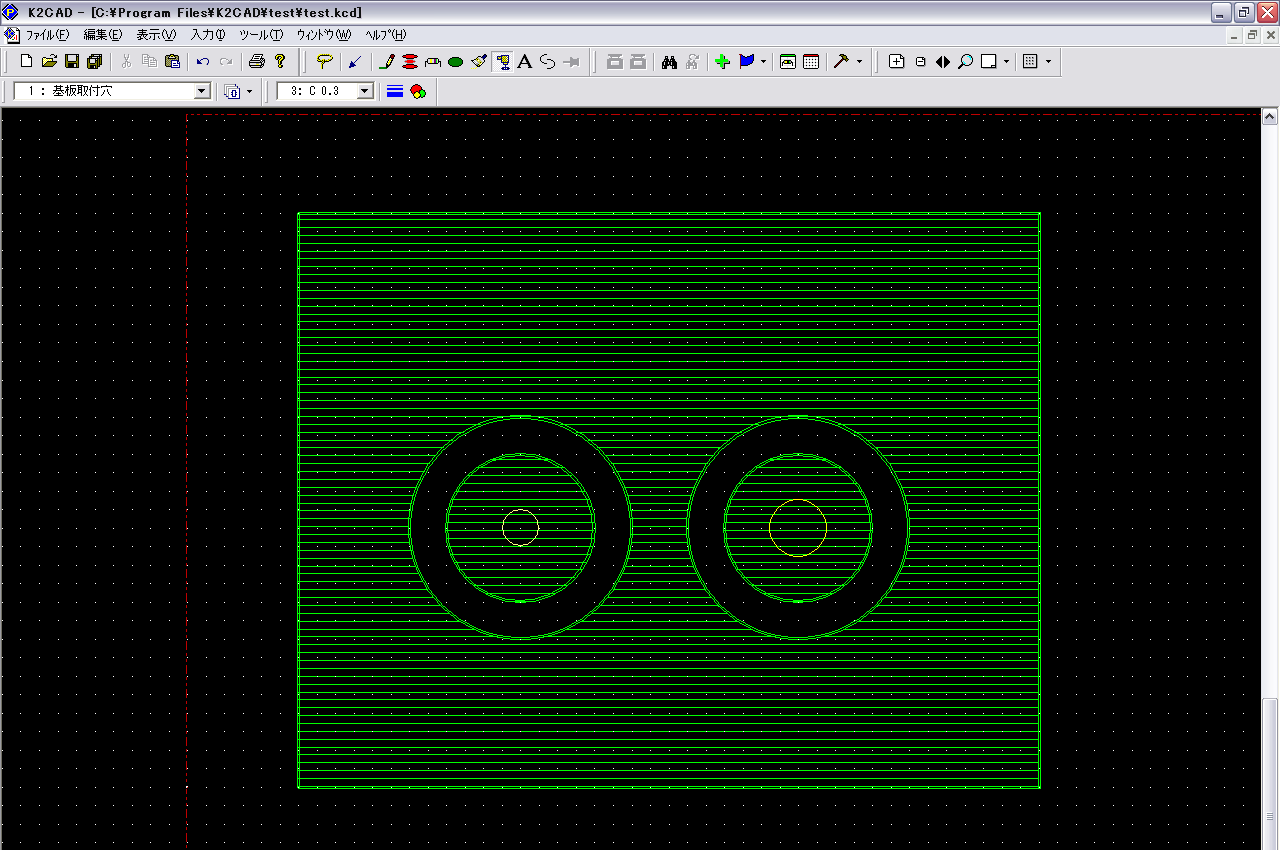Open the ファイル(F) menu
Screen dimensions: 1280x850
47,35
